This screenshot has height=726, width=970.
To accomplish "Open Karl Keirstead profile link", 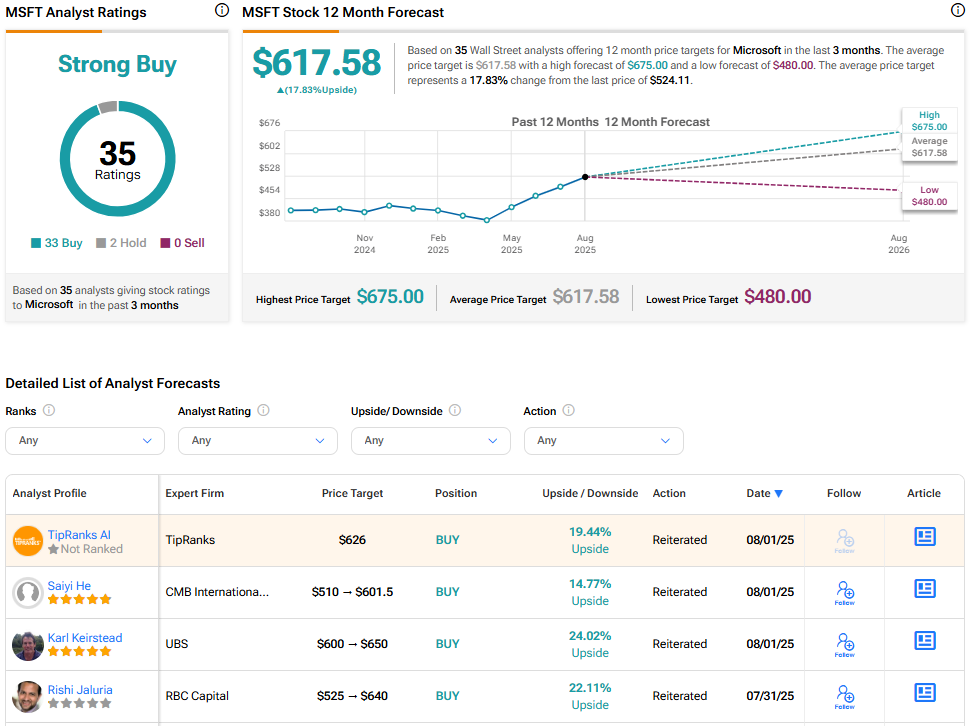I will click(86, 638).
